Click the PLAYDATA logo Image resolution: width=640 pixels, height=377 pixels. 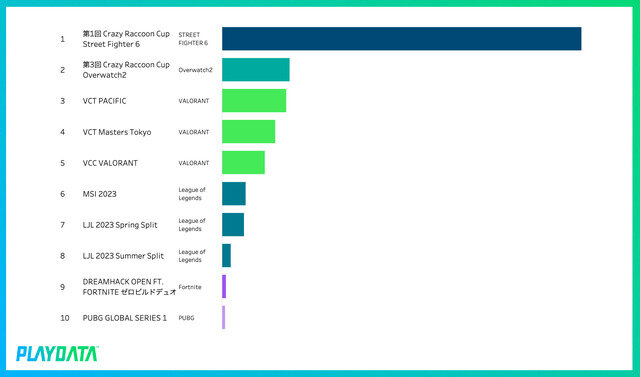[x=57, y=354]
